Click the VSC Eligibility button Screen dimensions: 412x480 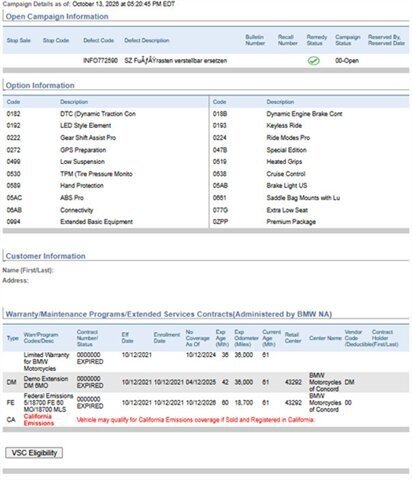click(x=34, y=453)
